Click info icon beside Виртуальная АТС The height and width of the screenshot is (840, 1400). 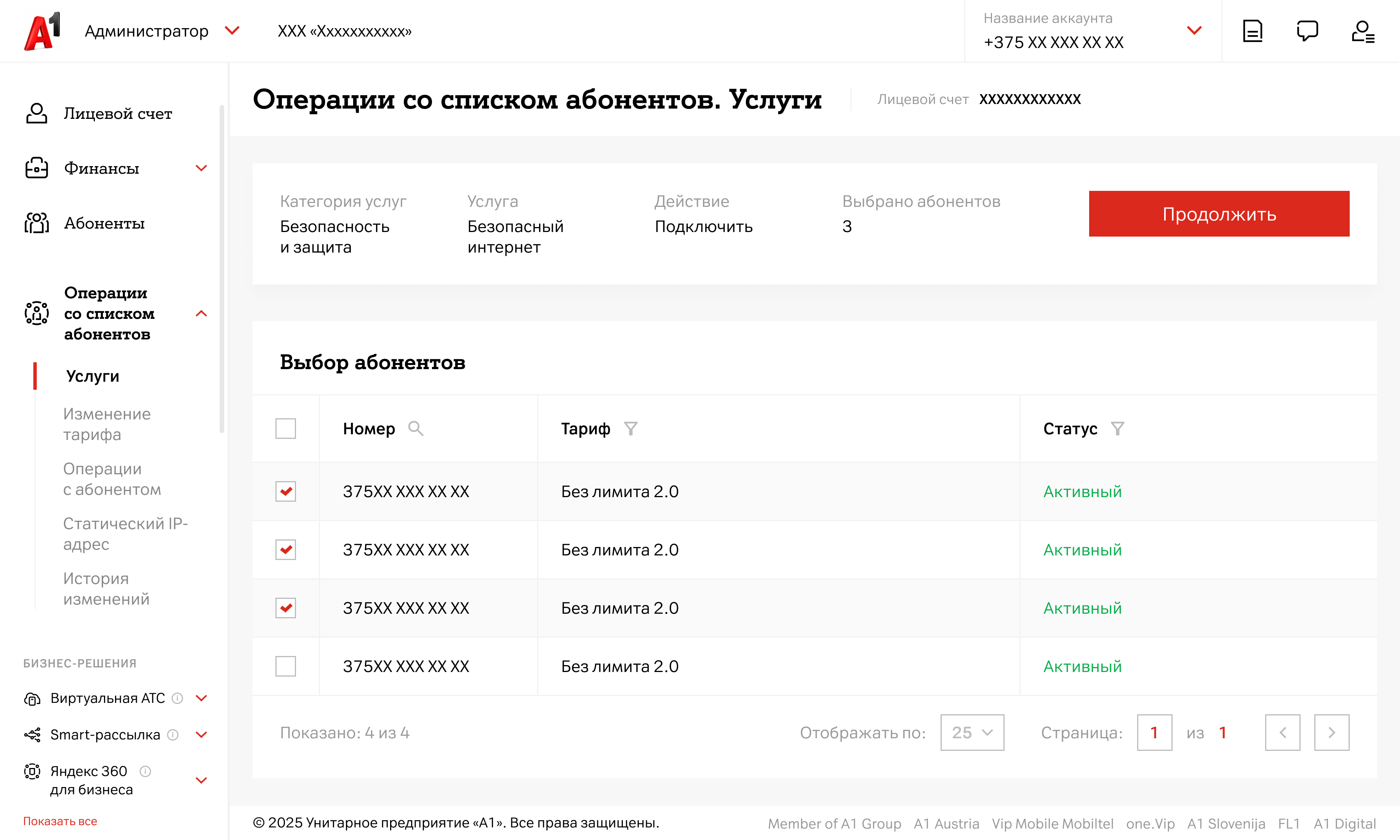[x=177, y=698]
